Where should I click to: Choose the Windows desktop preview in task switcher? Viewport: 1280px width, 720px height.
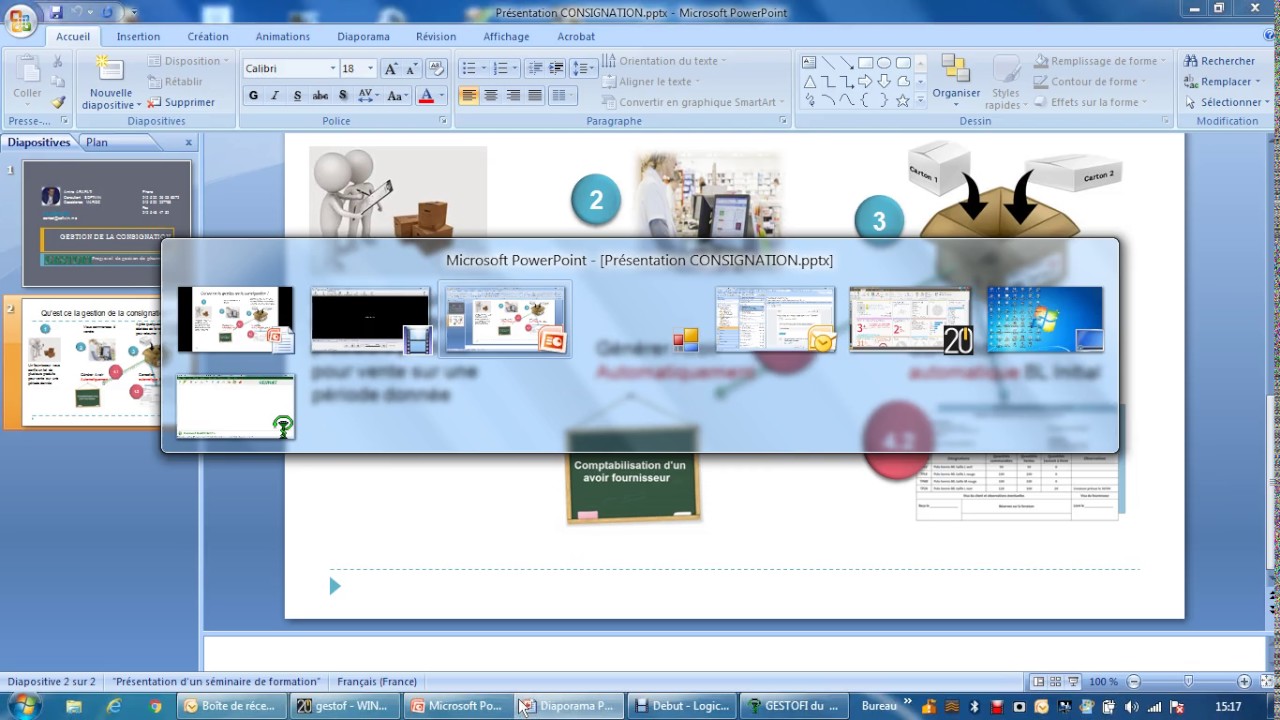click(1045, 320)
